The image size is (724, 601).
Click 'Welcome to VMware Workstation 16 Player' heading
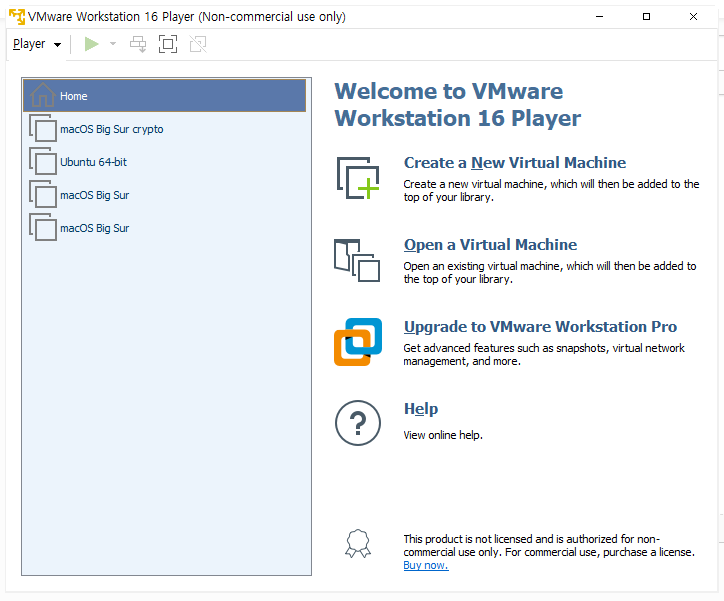click(x=458, y=105)
